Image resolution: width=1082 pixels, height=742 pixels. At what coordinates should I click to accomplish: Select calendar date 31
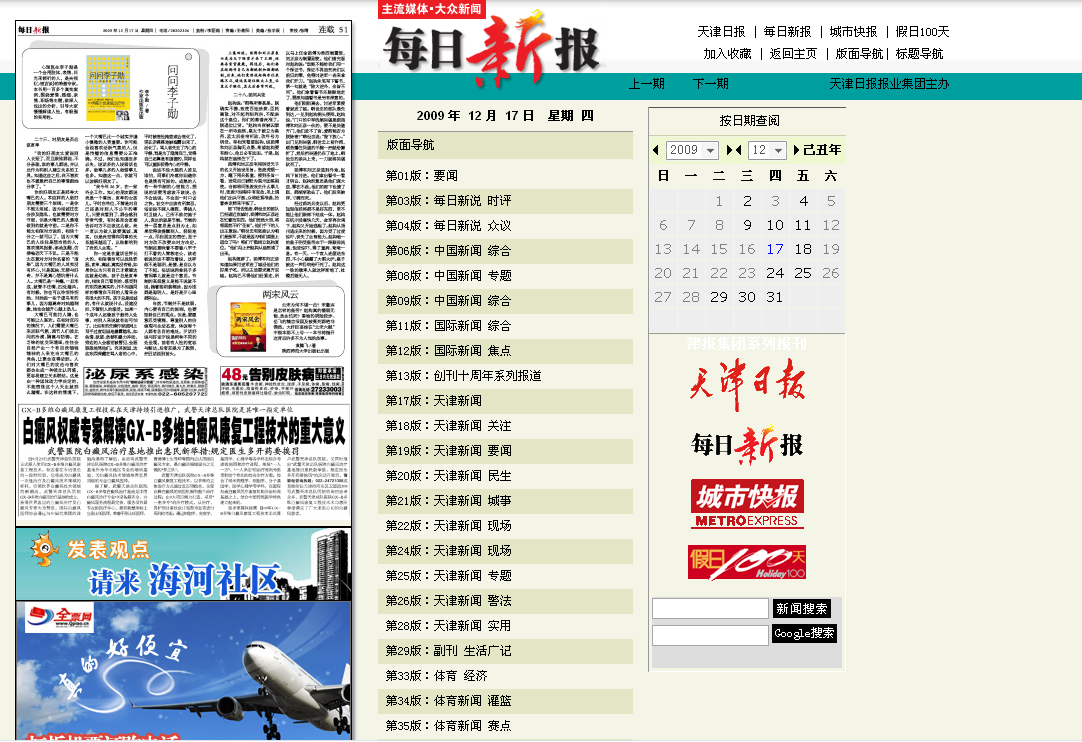pos(775,297)
